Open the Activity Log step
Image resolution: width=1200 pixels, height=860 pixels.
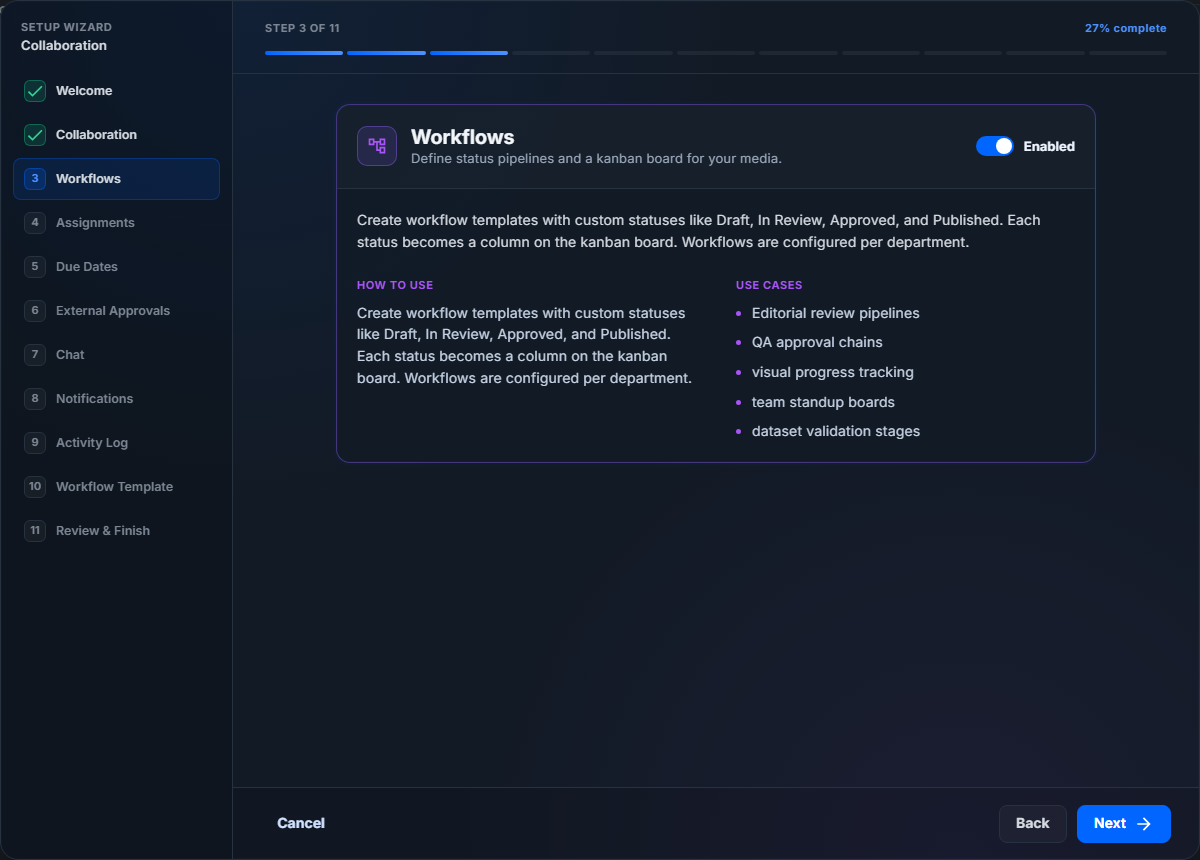point(116,443)
